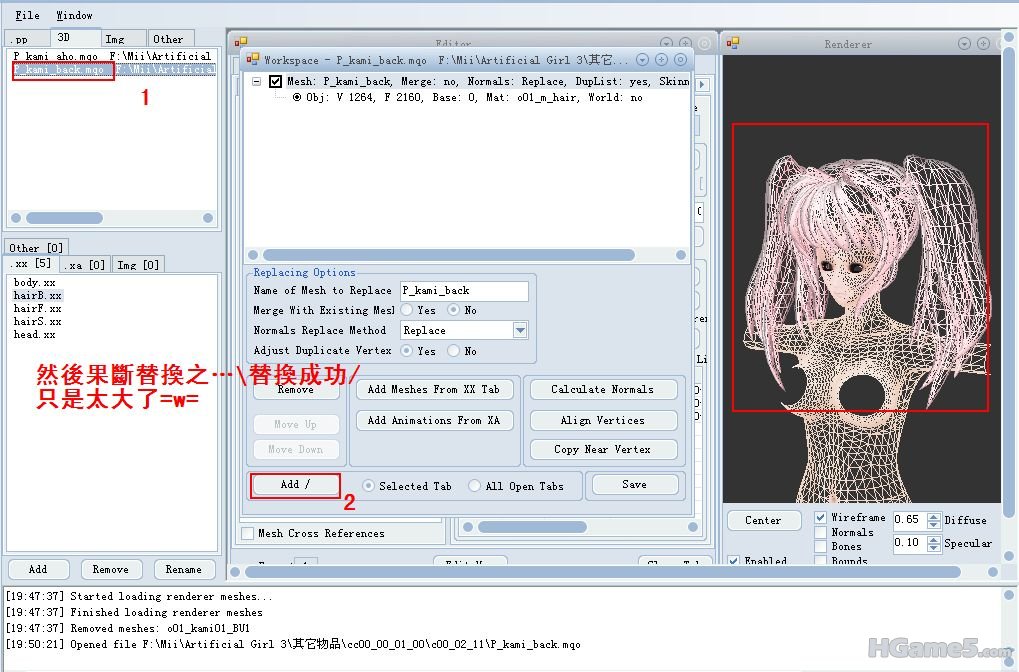
Task: Click the Workspace window pin icon
Action: pyautogui.click(x=661, y=60)
